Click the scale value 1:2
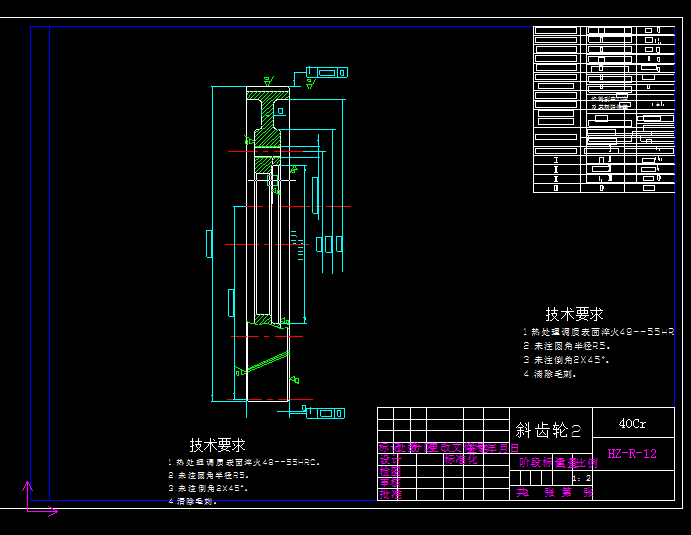This screenshot has width=691, height=535. 581,478
